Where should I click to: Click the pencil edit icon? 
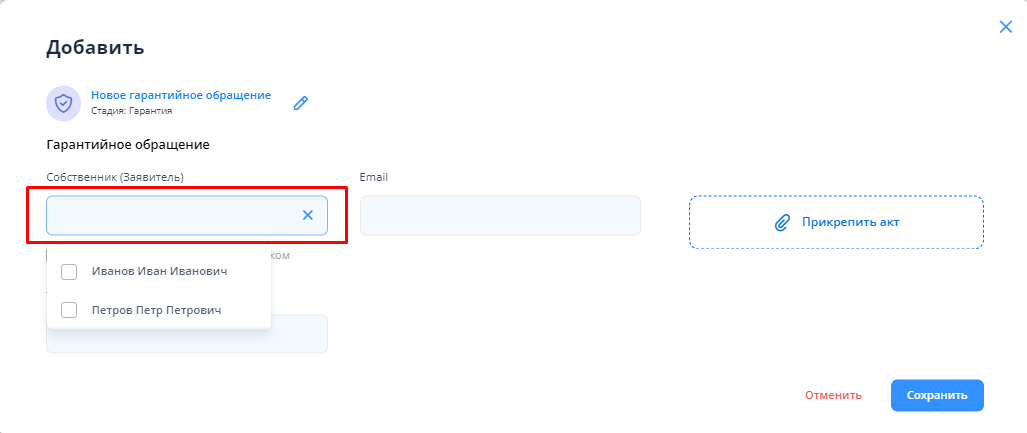(x=300, y=103)
